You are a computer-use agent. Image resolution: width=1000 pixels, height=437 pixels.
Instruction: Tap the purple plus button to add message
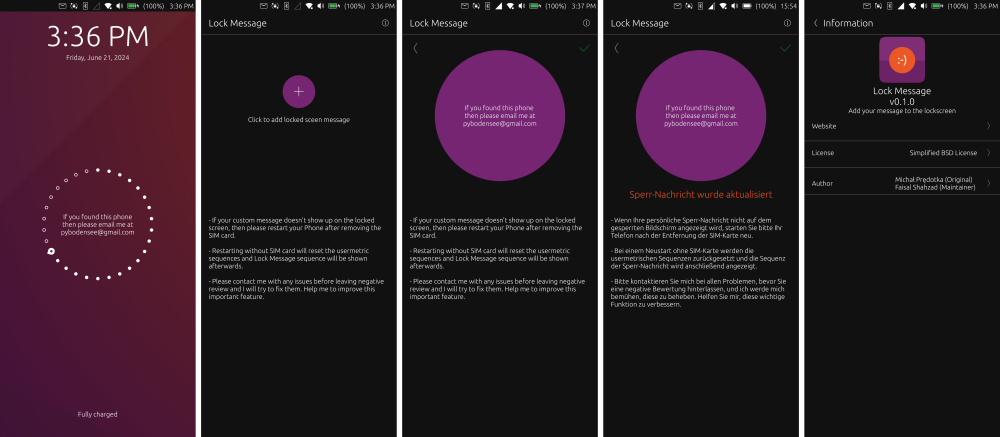point(298,91)
